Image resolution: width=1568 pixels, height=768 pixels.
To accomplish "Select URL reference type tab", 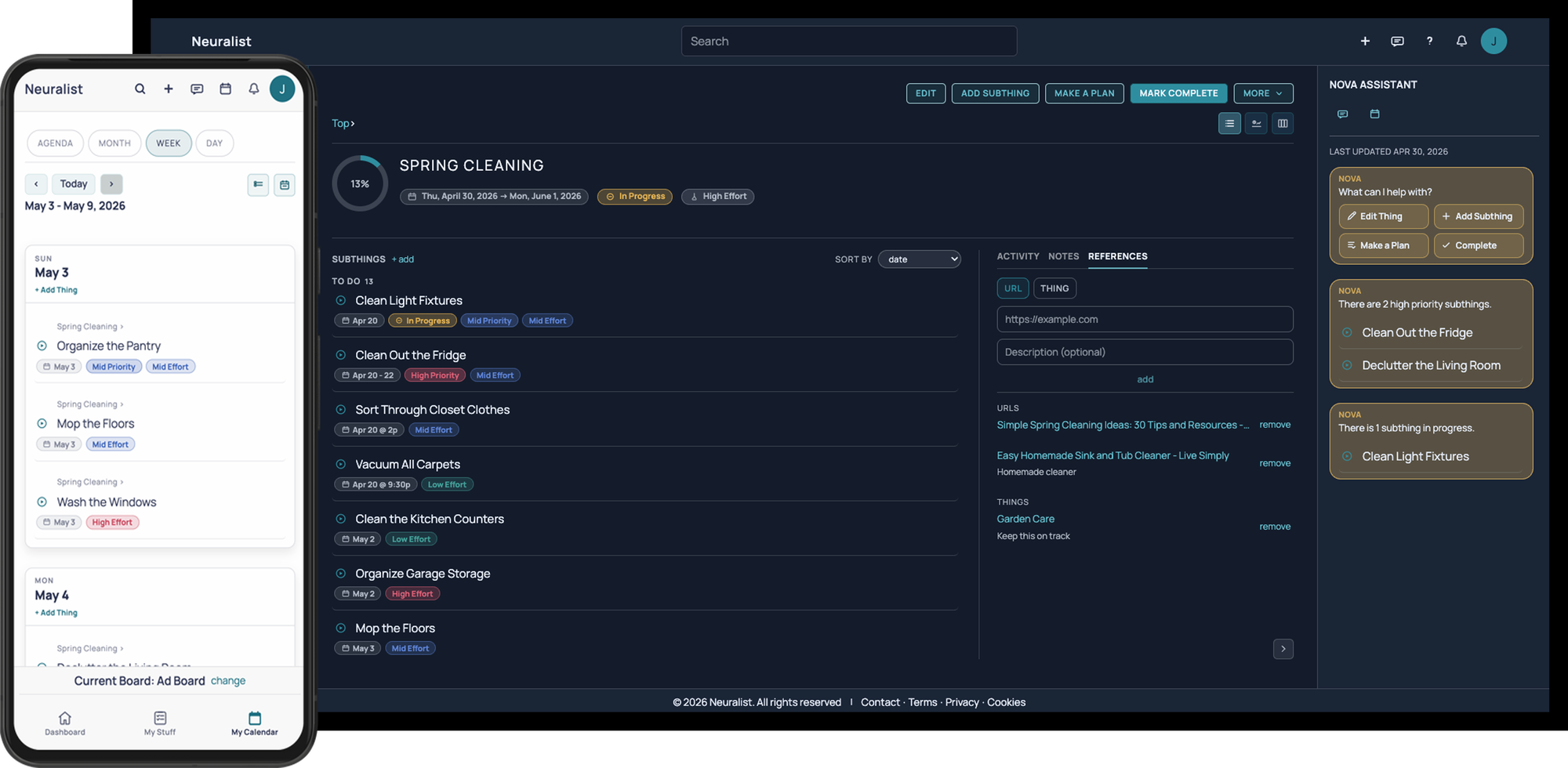I will point(1013,288).
